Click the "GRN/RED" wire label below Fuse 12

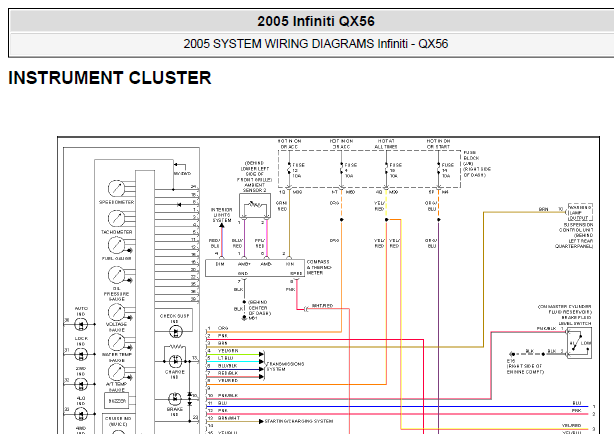(x=282, y=206)
